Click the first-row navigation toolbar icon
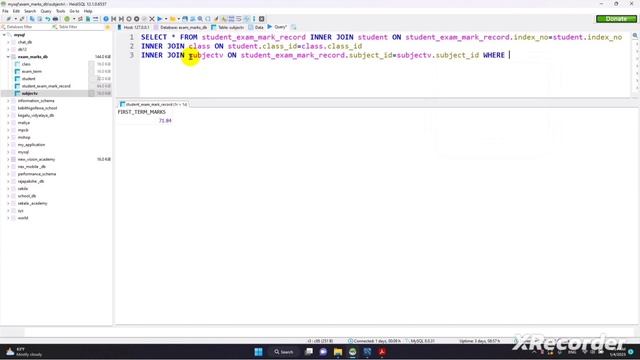The width and height of the screenshot is (640, 360). tap(113, 19)
